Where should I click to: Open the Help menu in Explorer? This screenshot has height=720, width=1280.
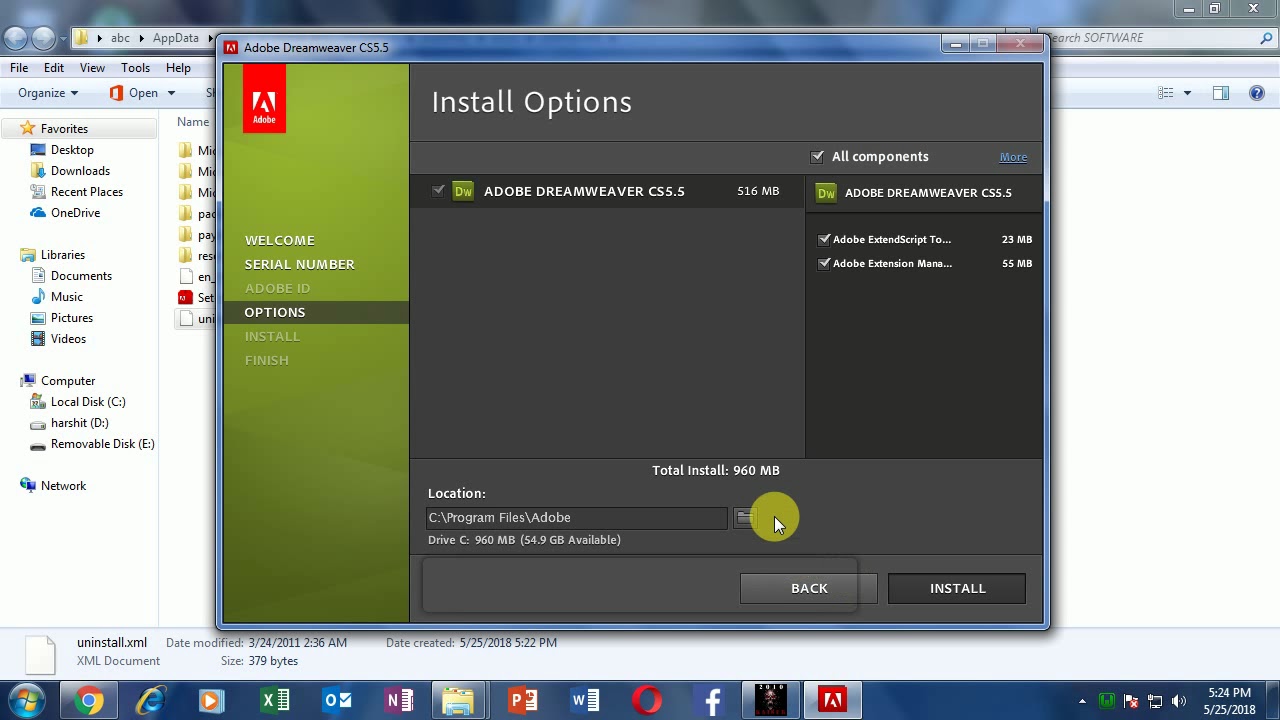tap(178, 68)
